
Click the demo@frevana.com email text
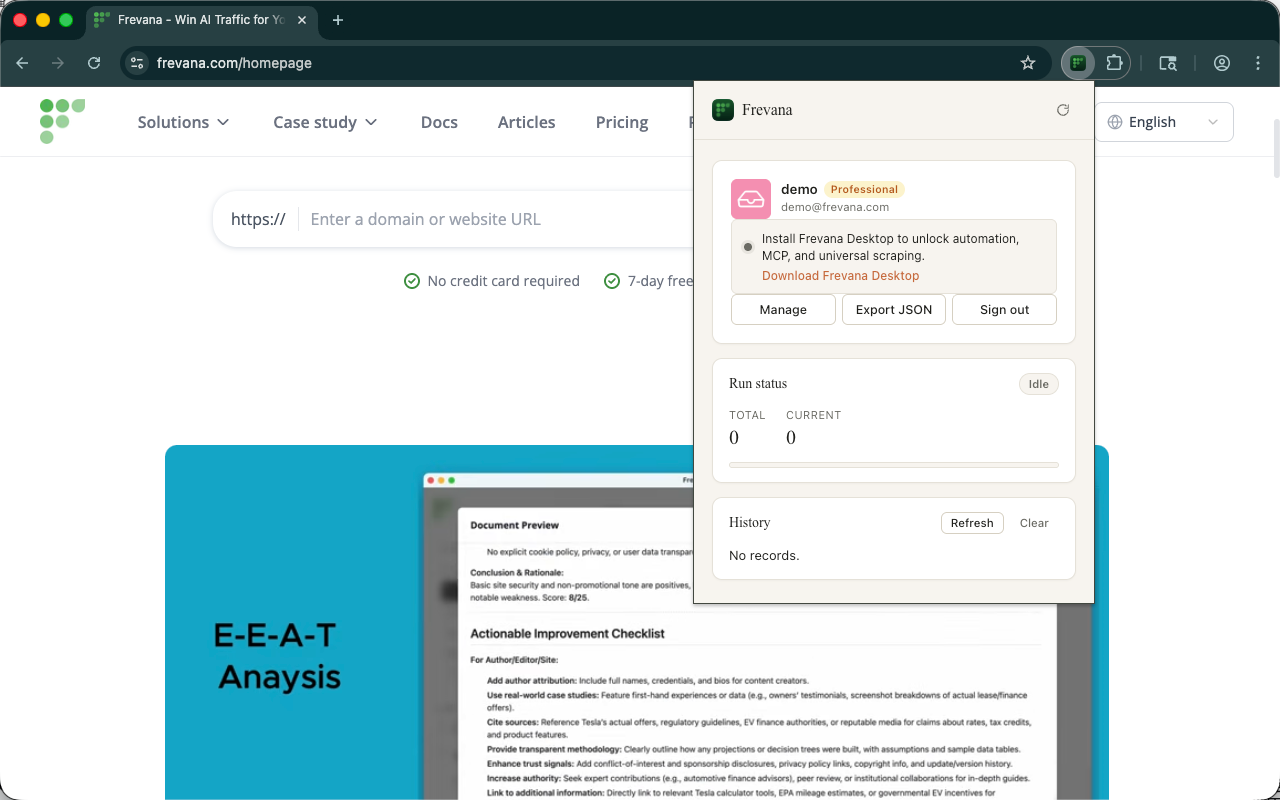pos(835,207)
